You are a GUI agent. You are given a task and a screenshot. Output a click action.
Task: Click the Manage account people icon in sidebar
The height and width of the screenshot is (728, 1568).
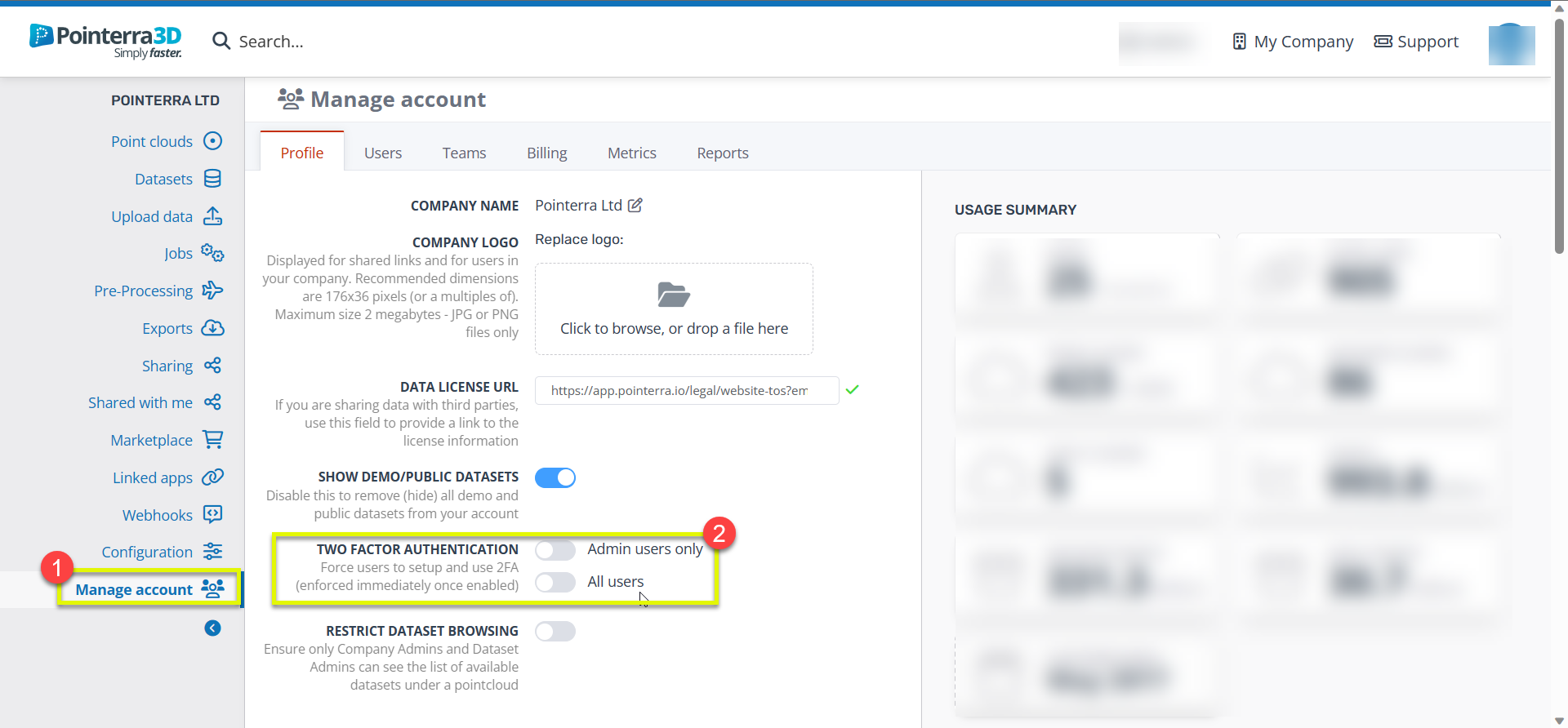pos(212,588)
